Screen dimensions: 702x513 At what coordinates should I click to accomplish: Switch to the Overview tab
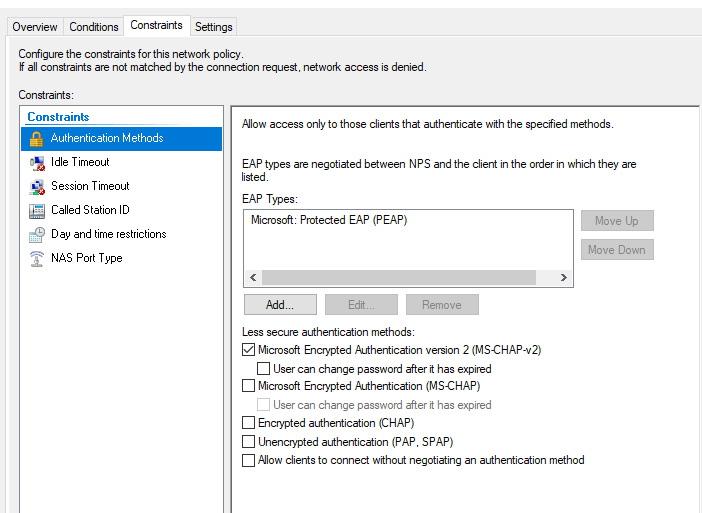click(35, 27)
